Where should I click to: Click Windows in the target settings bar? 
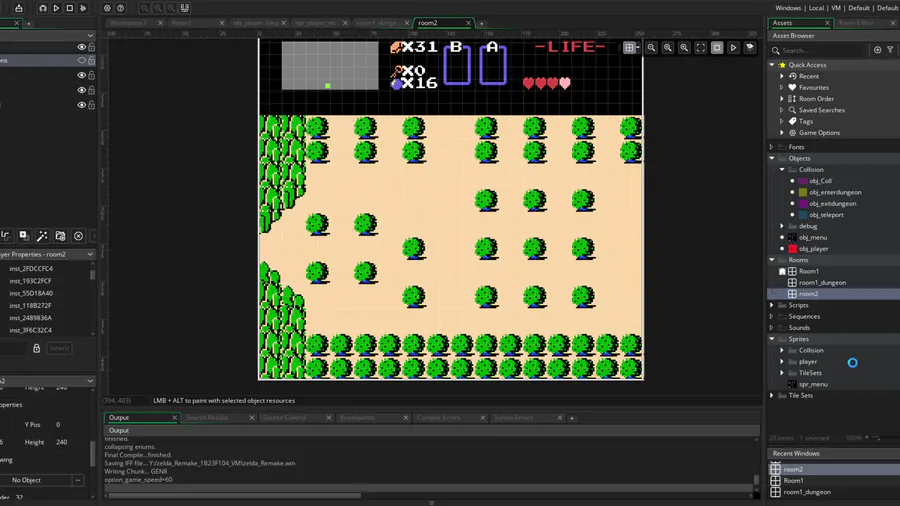(x=788, y=8)
